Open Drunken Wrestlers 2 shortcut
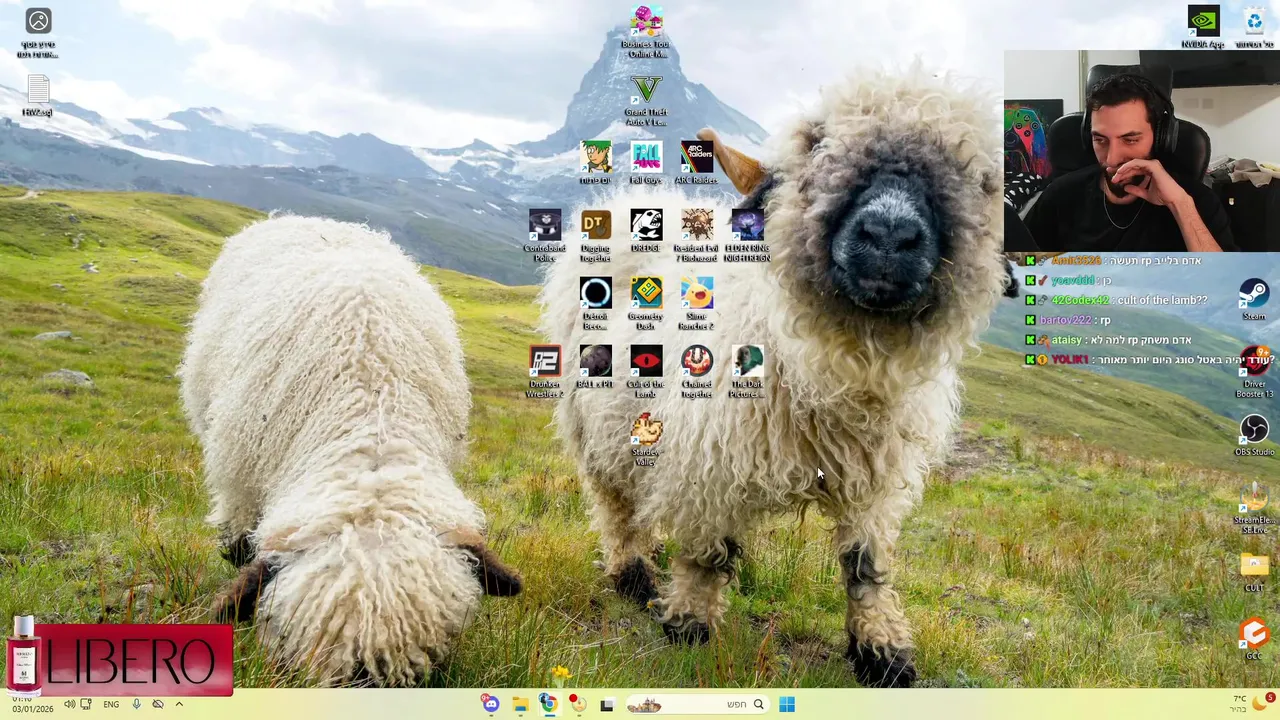Screen dimensions: 1280x720 click(x=545, y=372)
